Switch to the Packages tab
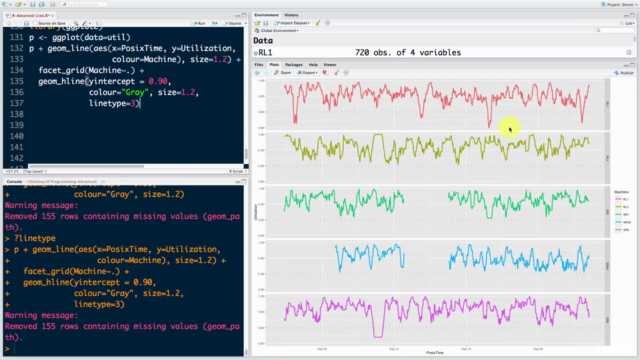640x360 pixels. [293, 65]
